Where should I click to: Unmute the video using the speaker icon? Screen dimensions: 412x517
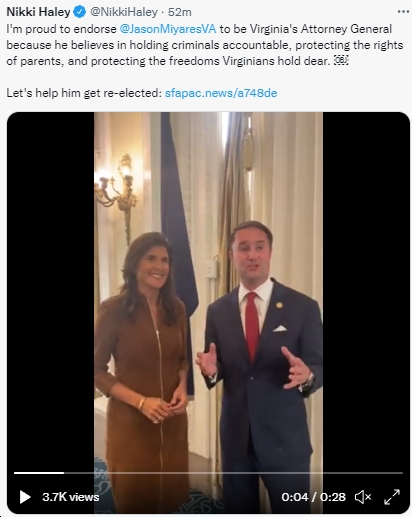tap(363, 497)
